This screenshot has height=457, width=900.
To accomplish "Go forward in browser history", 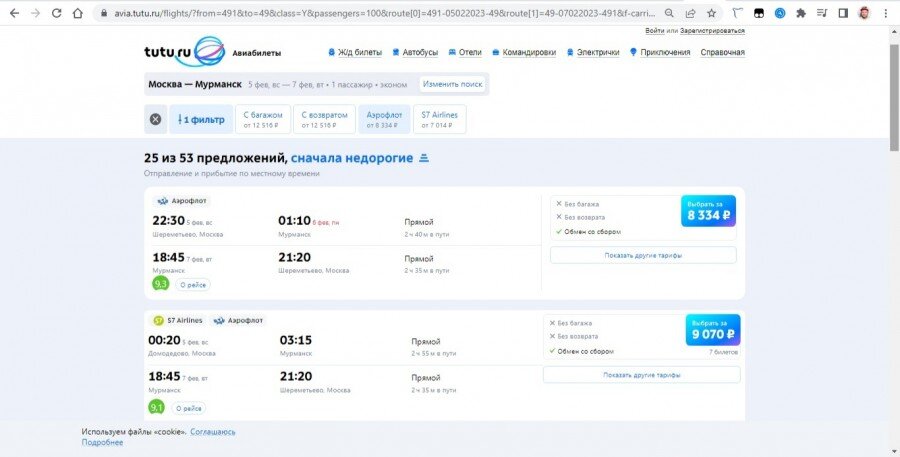I will [36, 13].
